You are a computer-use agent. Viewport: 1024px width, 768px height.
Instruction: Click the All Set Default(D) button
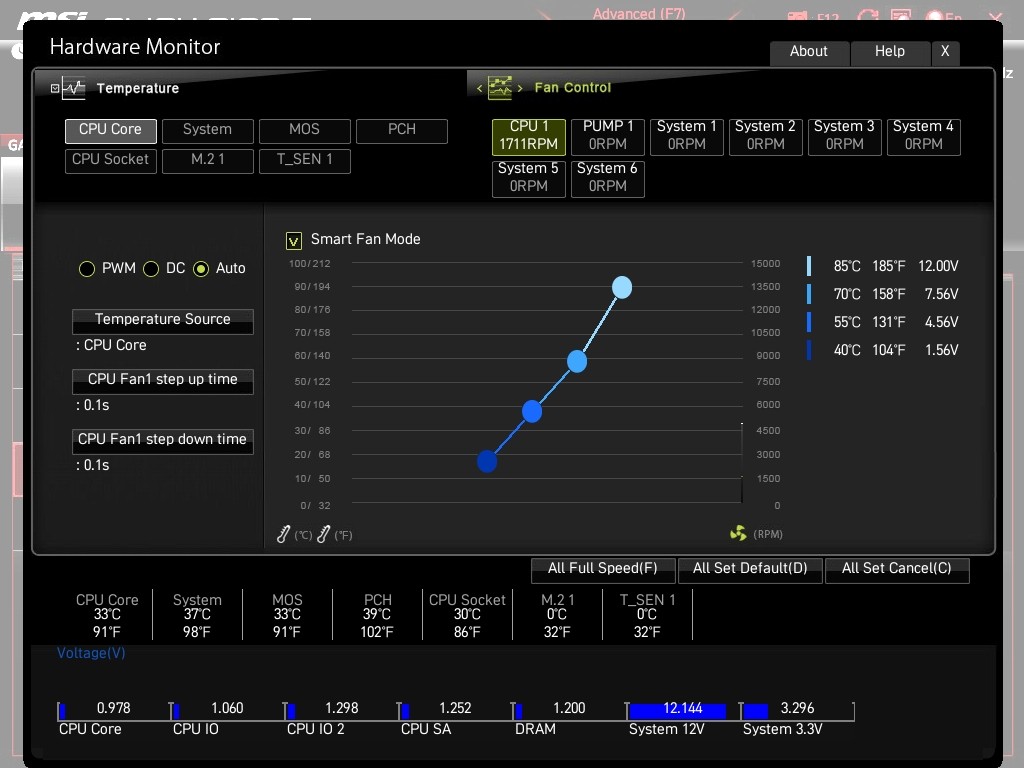[750, 569]
